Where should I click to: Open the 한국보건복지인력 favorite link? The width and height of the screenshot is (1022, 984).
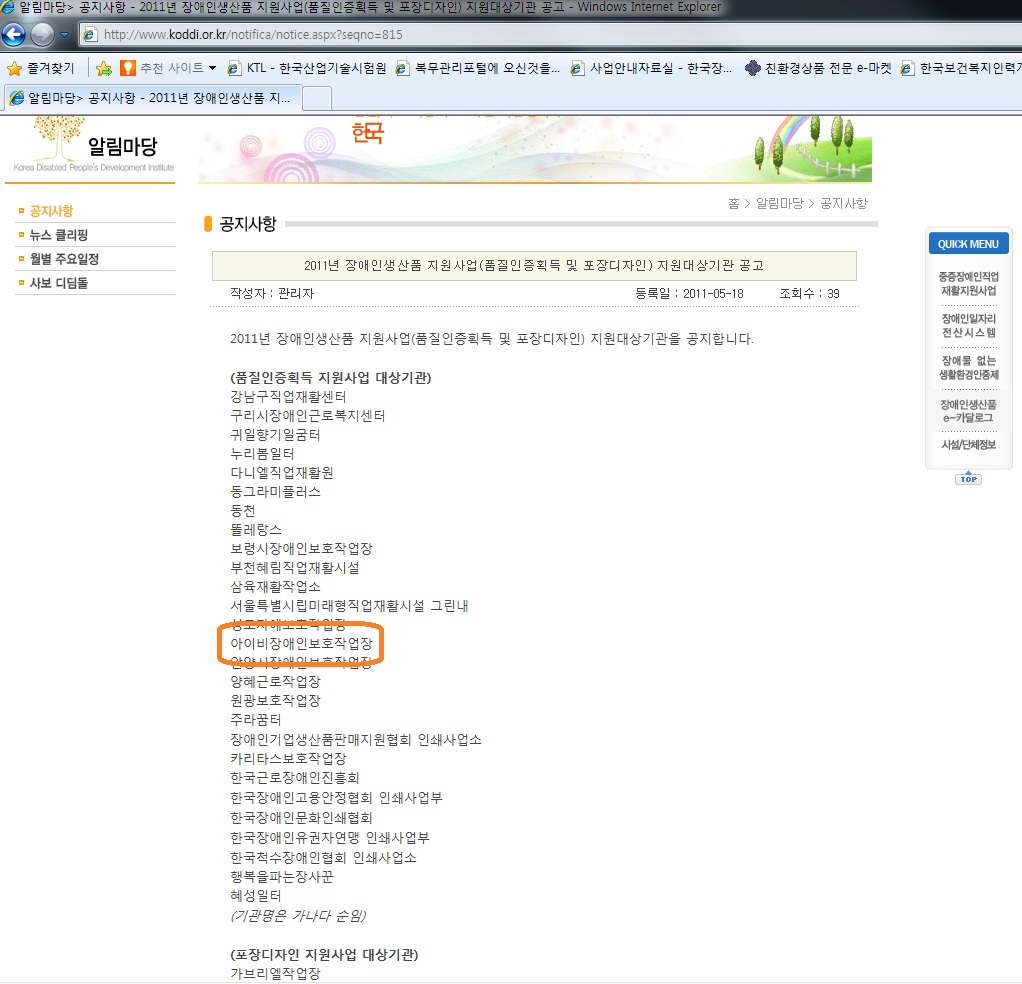click(961, 68)
